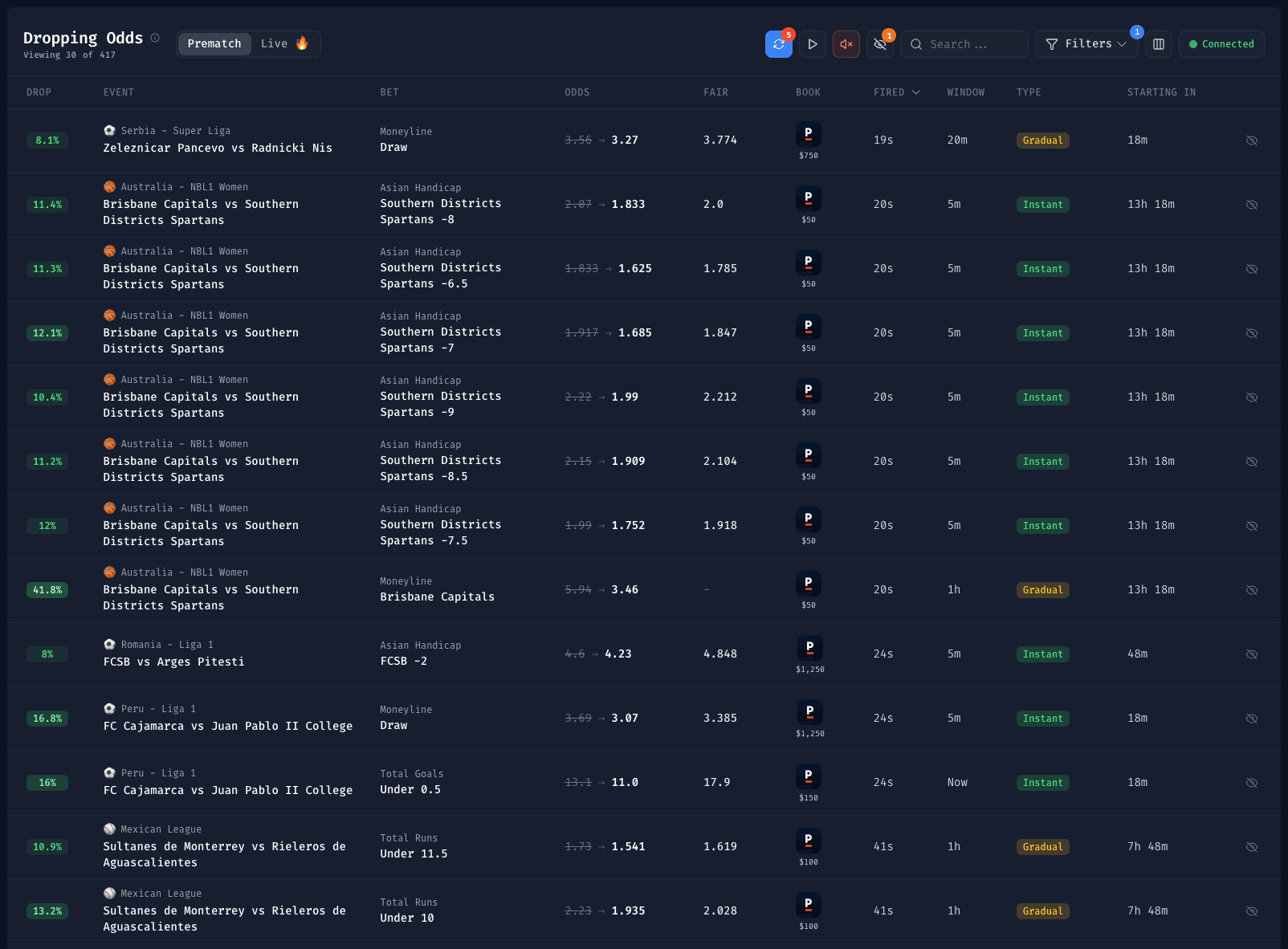This screenshot has width=1288, height=949.
Task: Switch to the Live tab
Action: coord(284,44)
